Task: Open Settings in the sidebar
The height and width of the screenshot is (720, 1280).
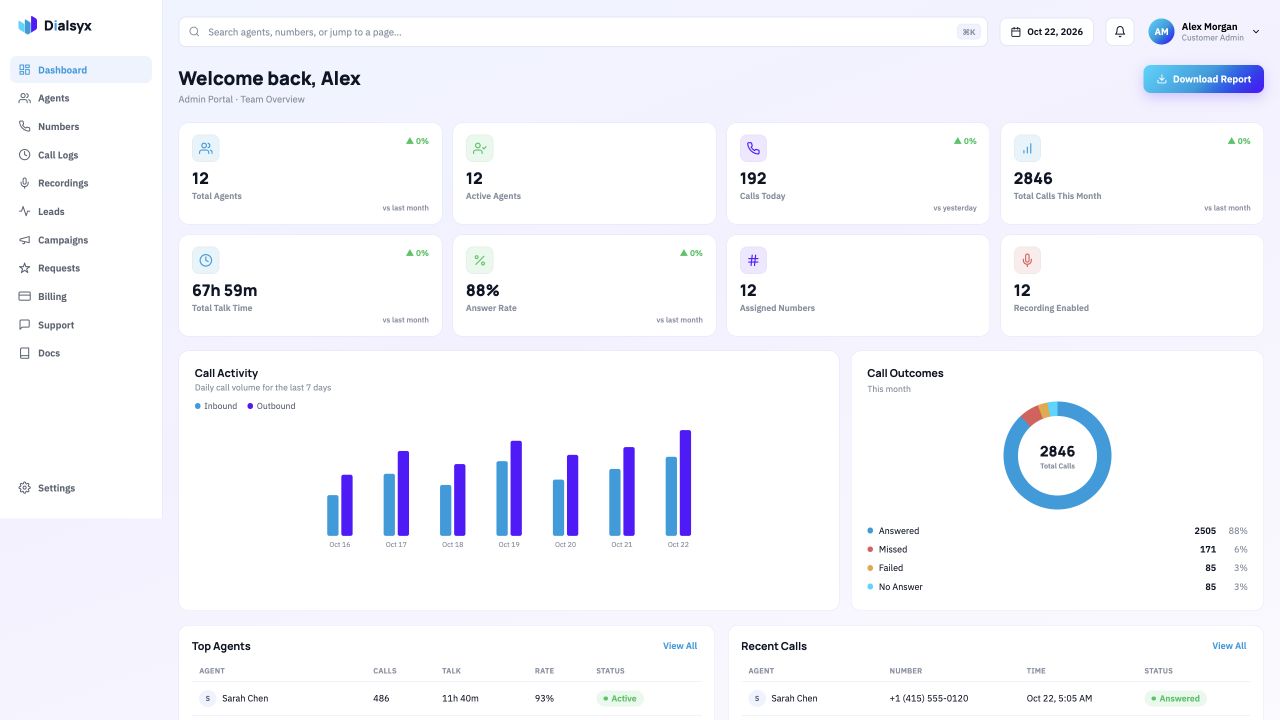Action: tap(81, 488)
